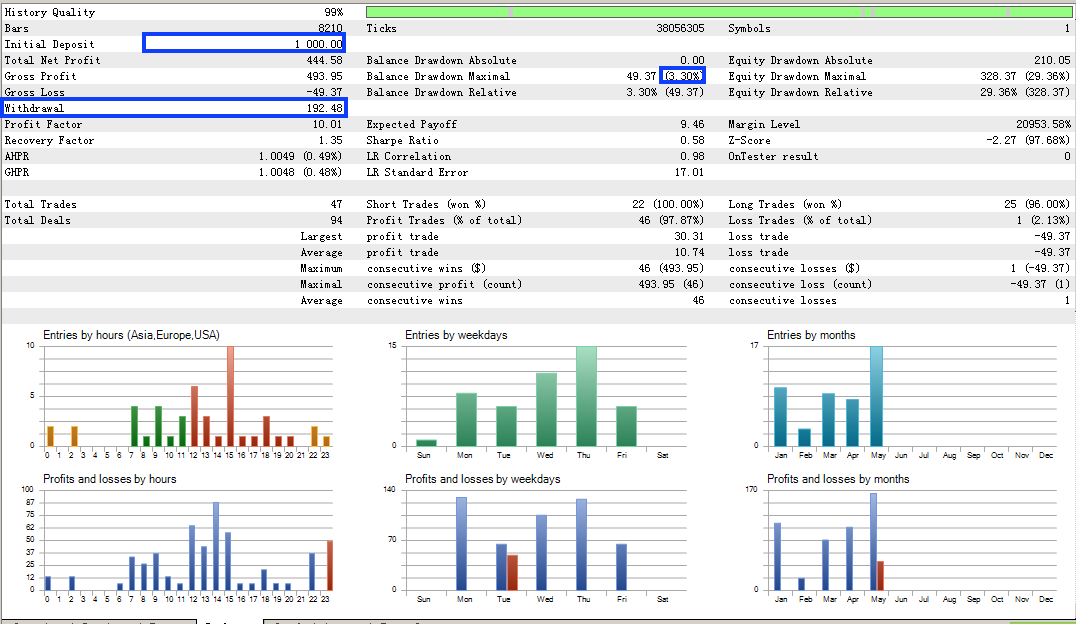1076x624 pixels.
Task: Click the Entries by hours chart title
Action: (131, 335)
